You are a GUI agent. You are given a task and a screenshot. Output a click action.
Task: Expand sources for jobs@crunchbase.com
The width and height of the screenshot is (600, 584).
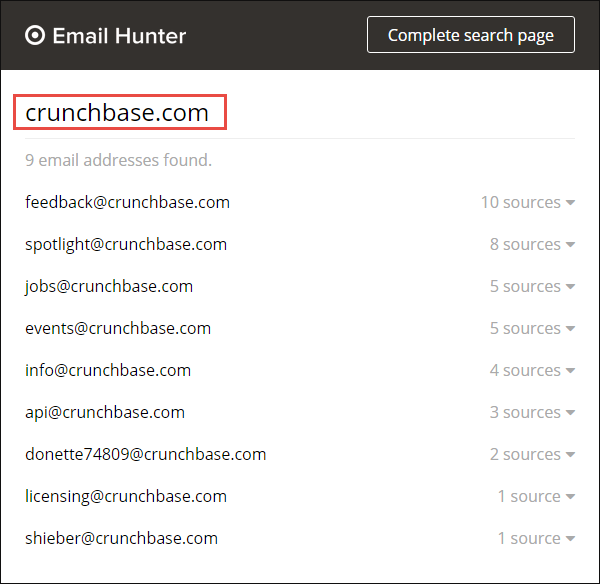pos(531,286)
